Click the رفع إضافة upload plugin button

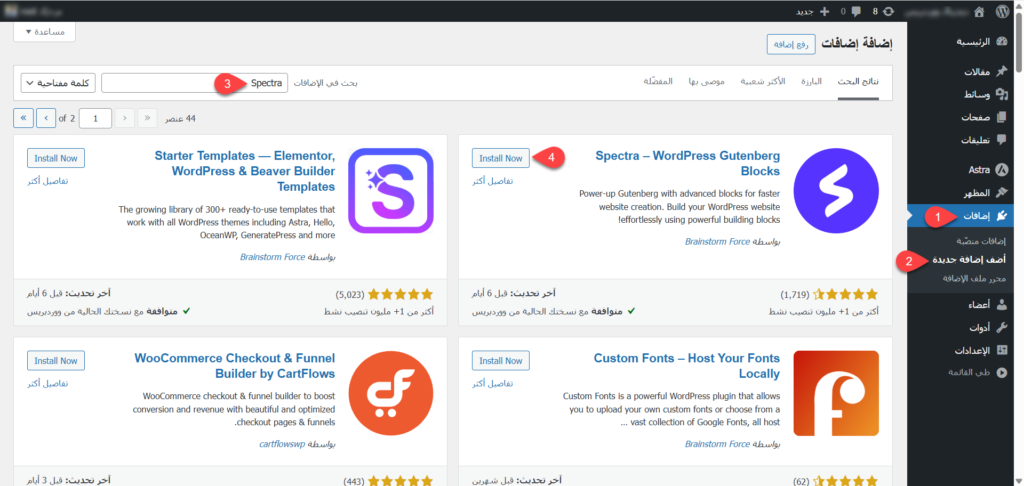point(791,44)
